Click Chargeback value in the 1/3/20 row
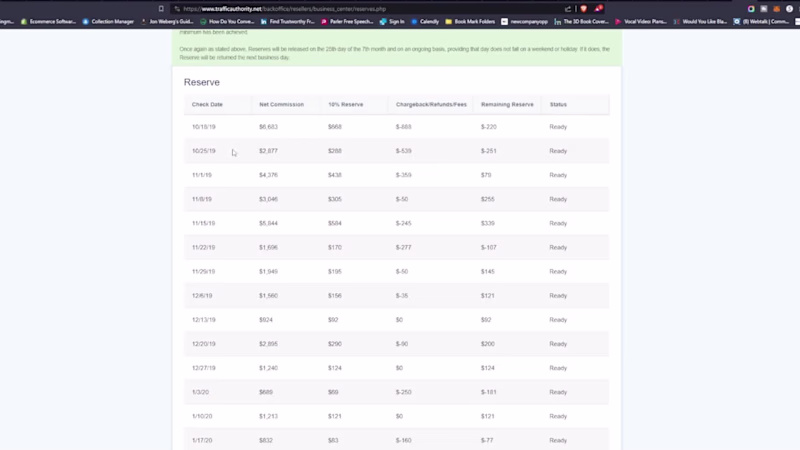Image resolution: width=800 pixels, height=450 pixels. 404,392
